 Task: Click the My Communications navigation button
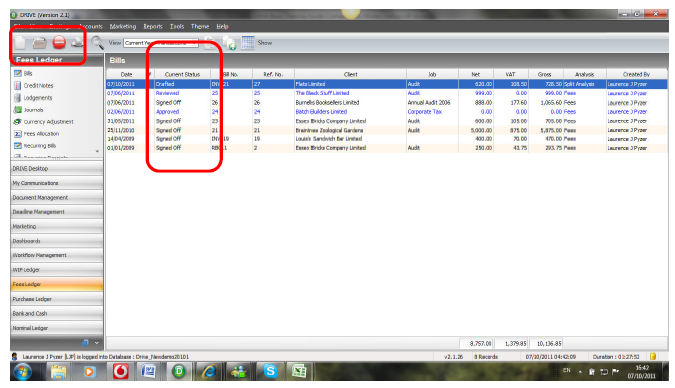click(x=57, y=183)
